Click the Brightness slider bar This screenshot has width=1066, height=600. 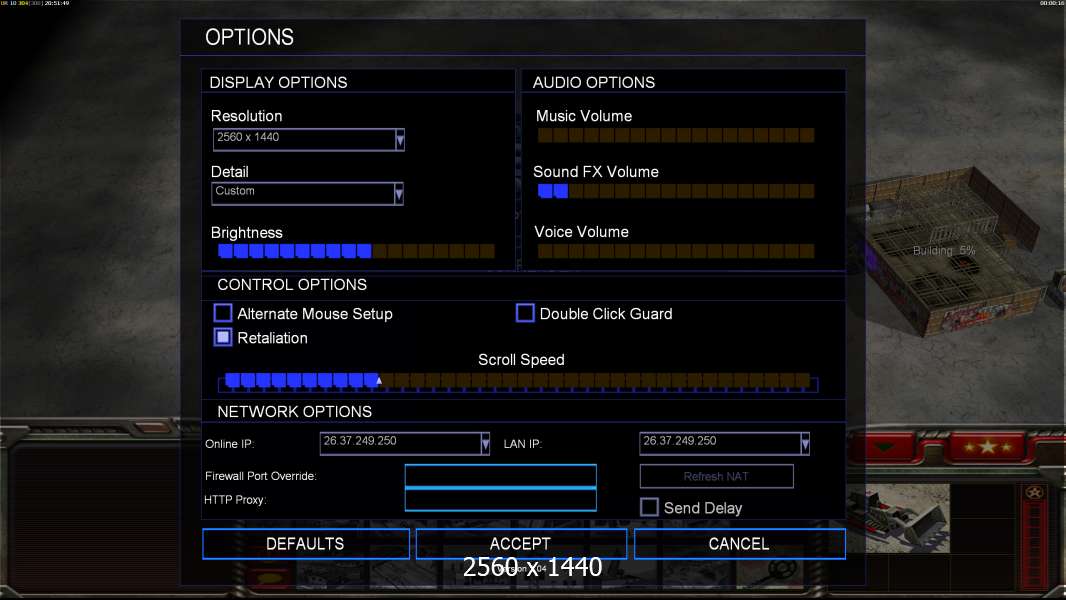355,251
